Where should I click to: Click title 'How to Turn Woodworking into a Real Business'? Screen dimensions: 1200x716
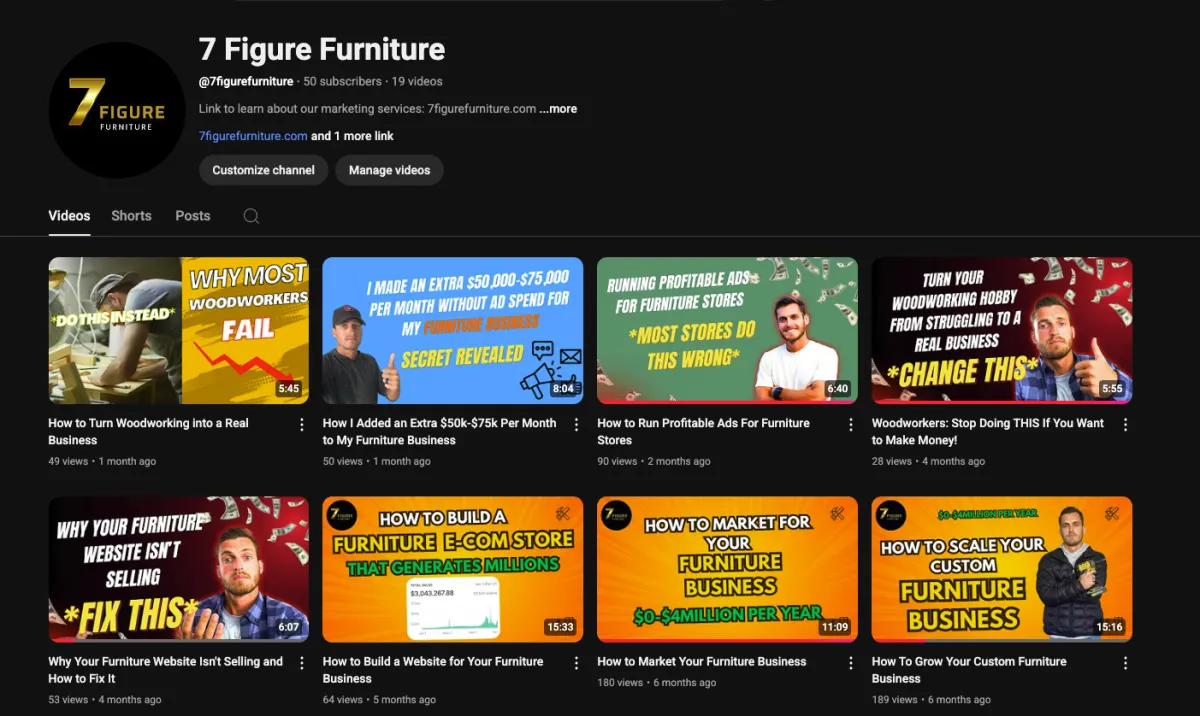148,431
